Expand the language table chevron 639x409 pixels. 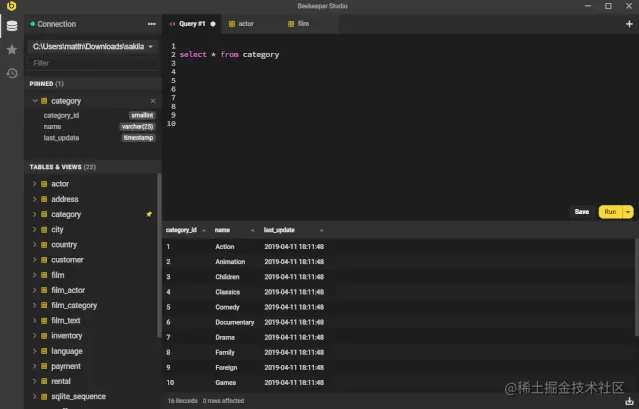tap(35, 351)
